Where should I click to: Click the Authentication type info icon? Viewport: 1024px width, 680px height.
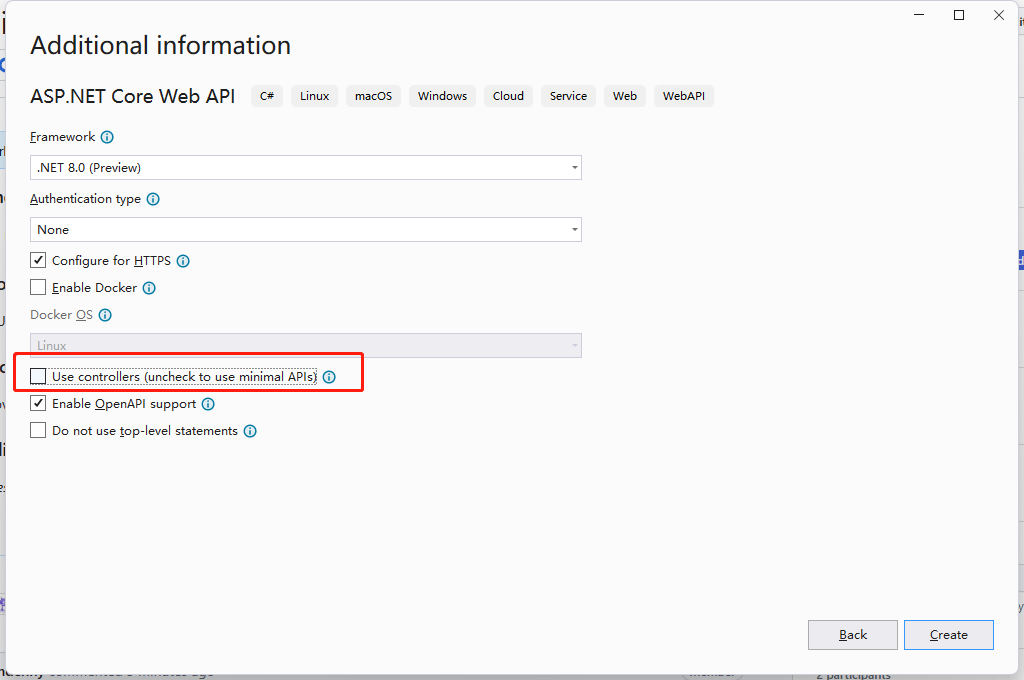coord(152,199)
